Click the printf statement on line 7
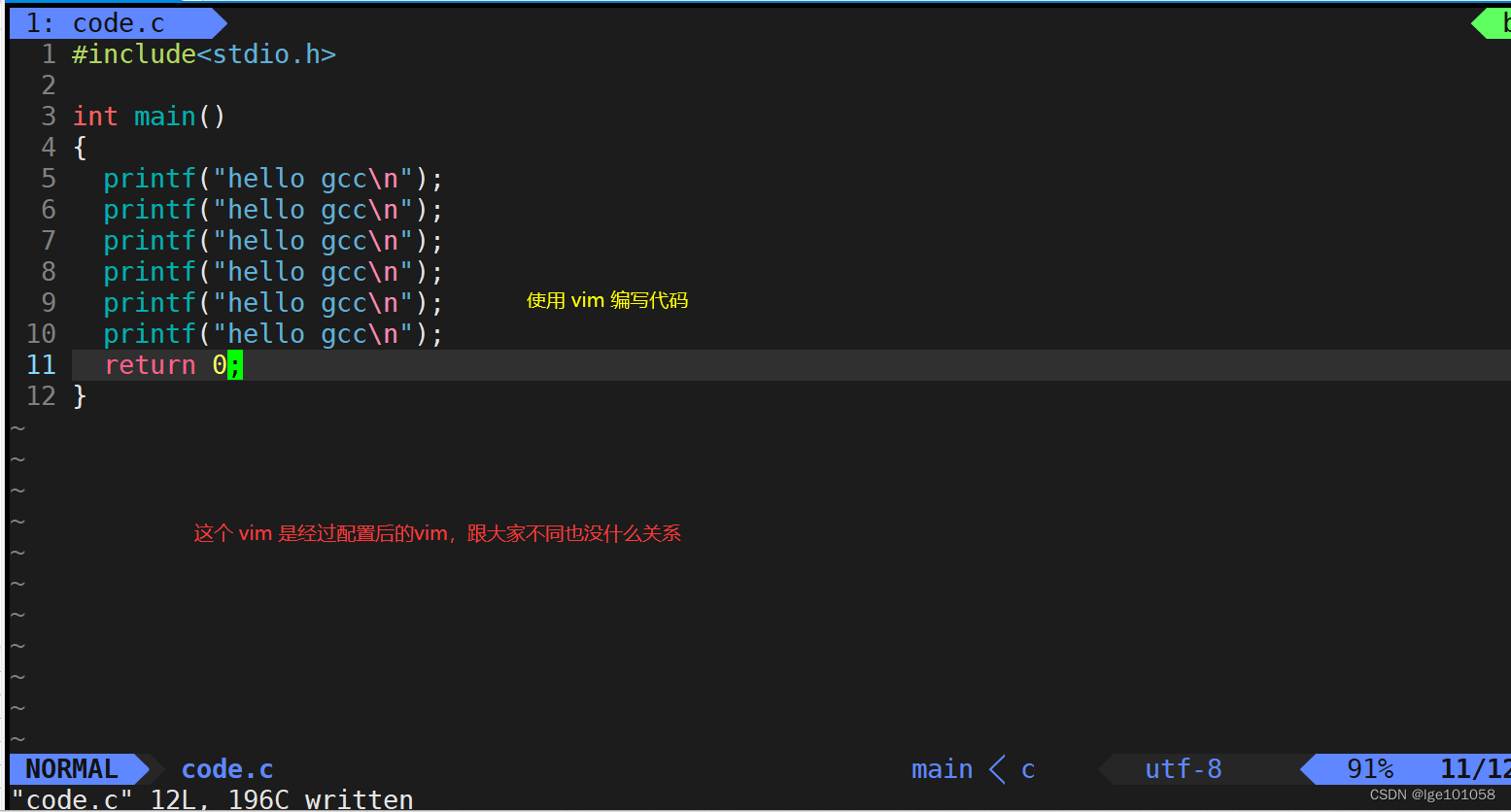The image size is (1511, 812). tap(273, 241)
